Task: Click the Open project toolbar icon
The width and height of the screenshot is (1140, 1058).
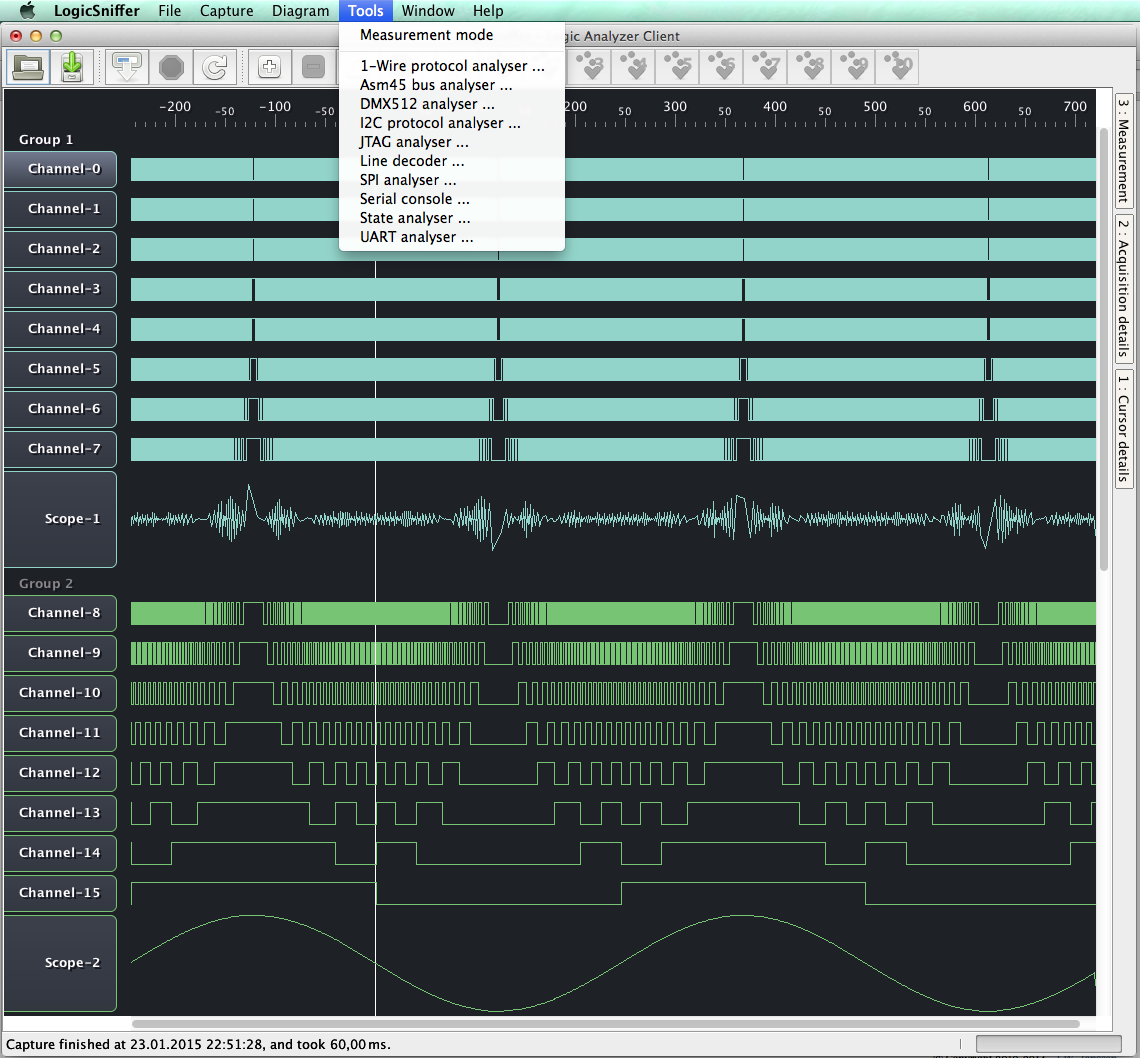Action: tap(27, 67)
